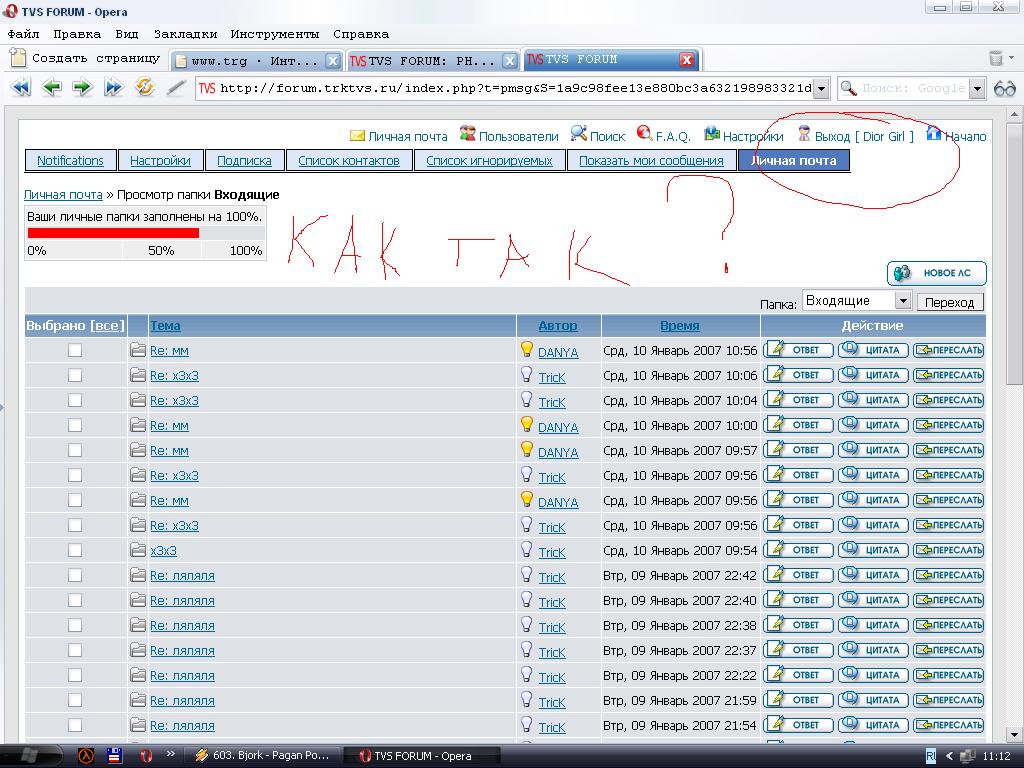
Task: Click the Half-Life icon in the taskbar
Action: coord(86,755)
